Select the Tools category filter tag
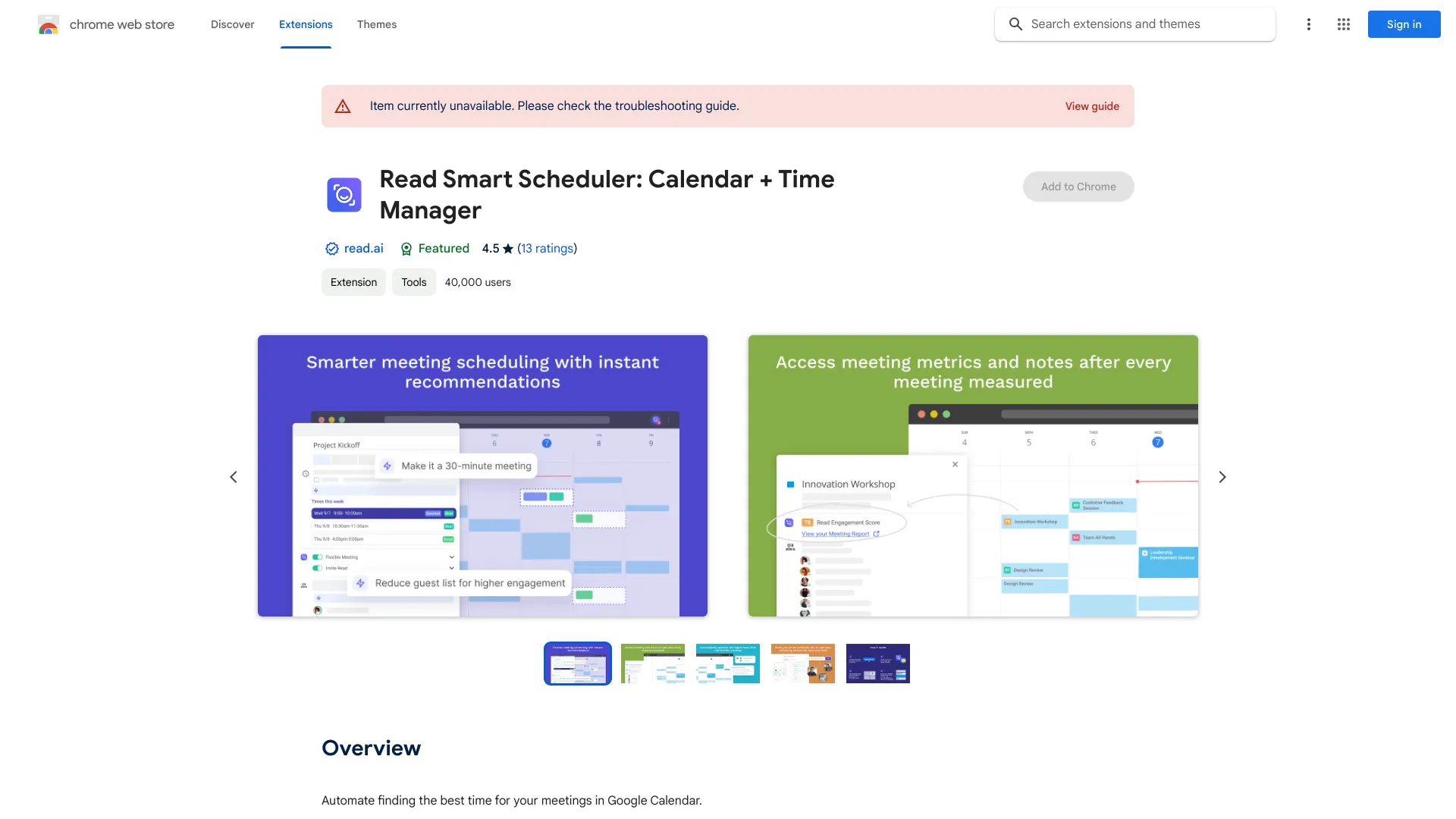This screenshot has width=1456, height=819. tap(413, 282)
